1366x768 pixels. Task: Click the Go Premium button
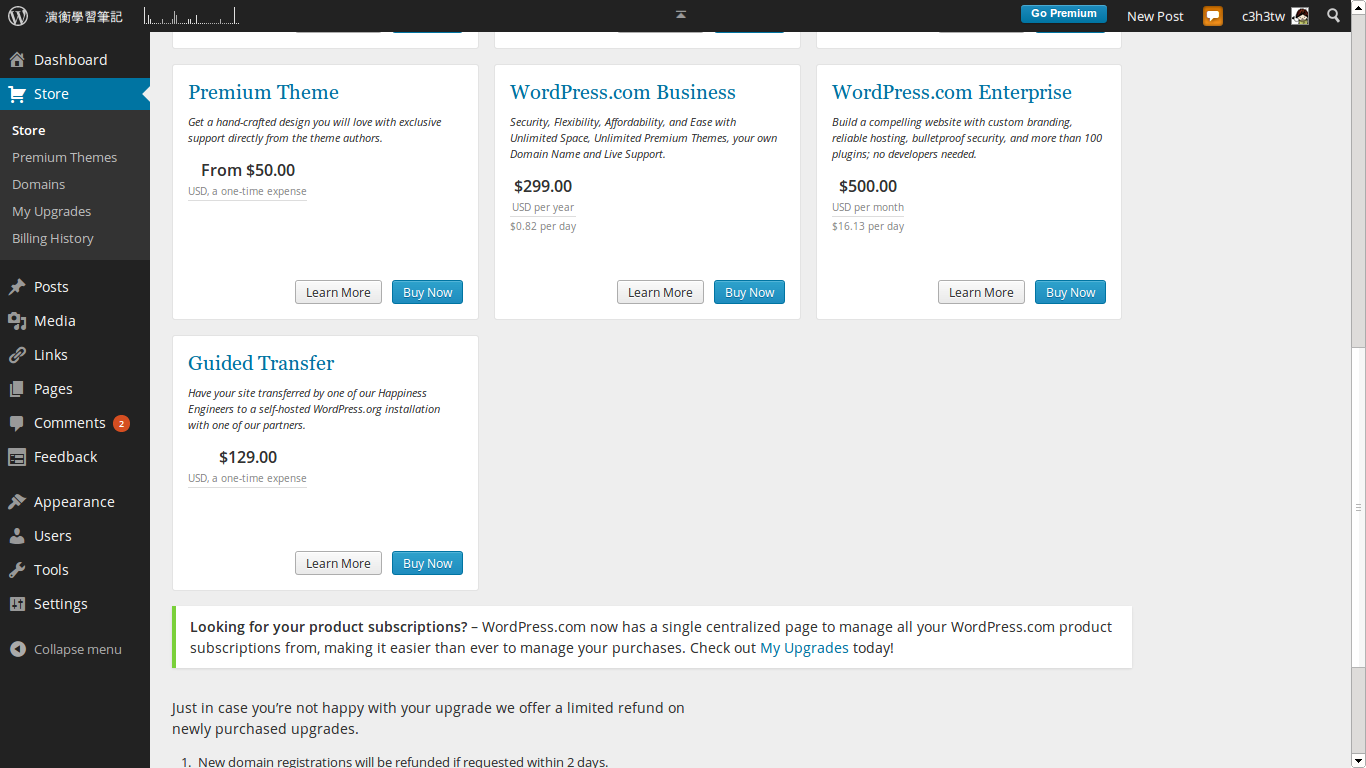click(1064, 14)
